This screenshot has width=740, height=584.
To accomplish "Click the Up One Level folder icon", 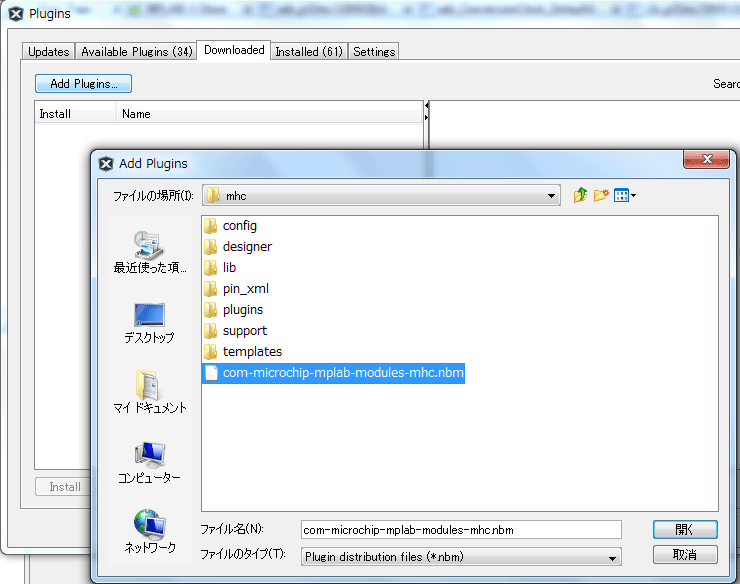I will (x=580, y=196).
